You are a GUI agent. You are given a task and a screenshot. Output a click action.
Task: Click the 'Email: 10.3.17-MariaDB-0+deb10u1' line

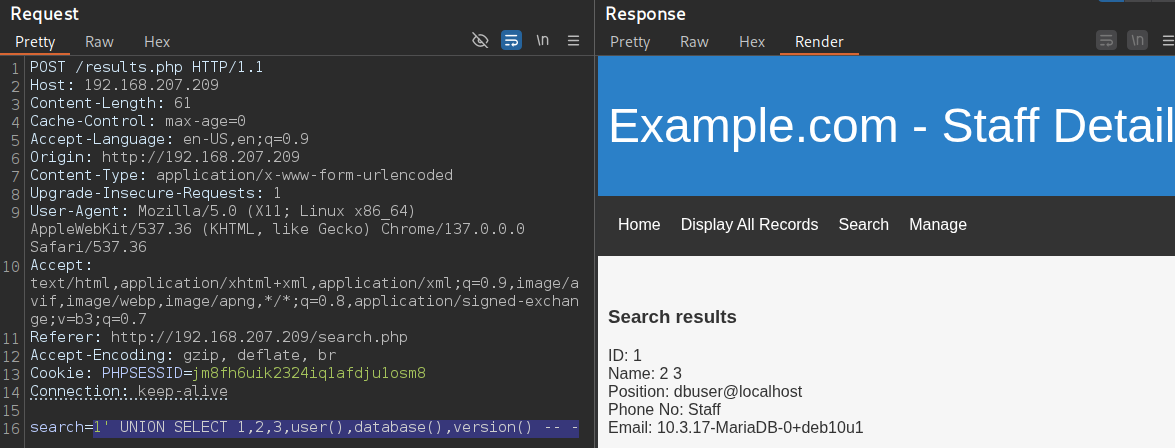pos(736,428)
